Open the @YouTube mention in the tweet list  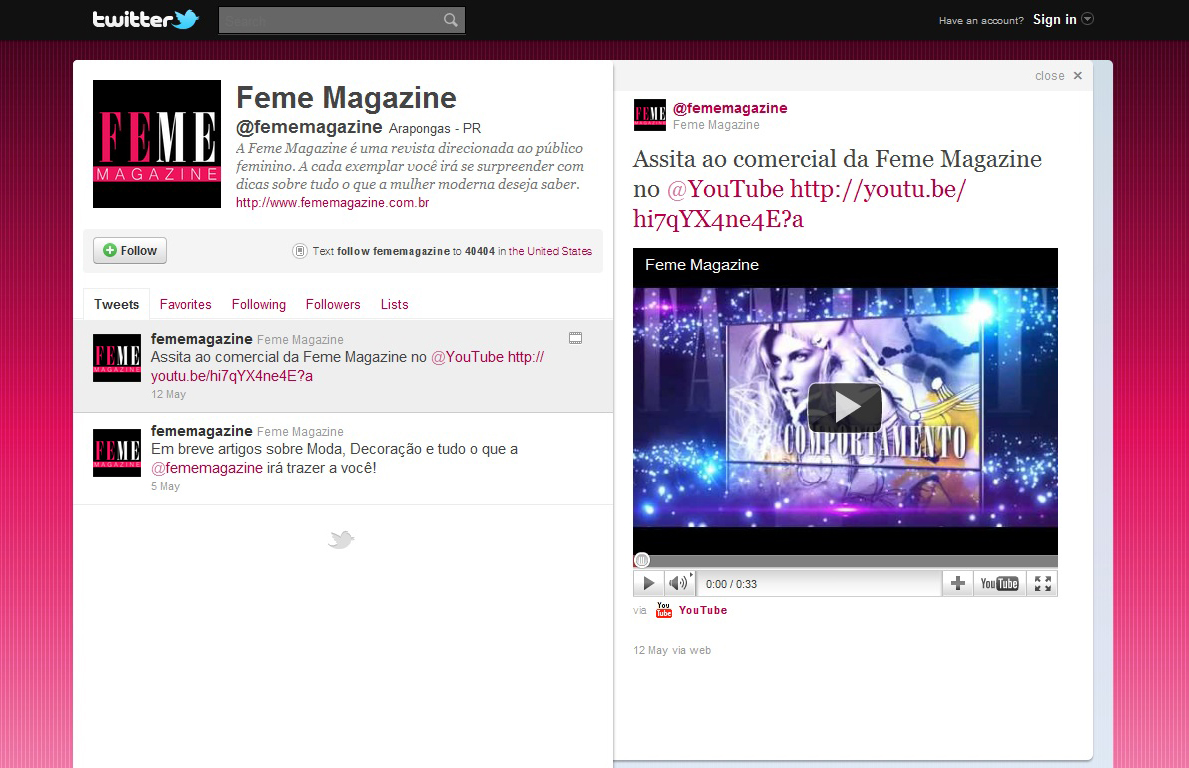click(467, 357)
